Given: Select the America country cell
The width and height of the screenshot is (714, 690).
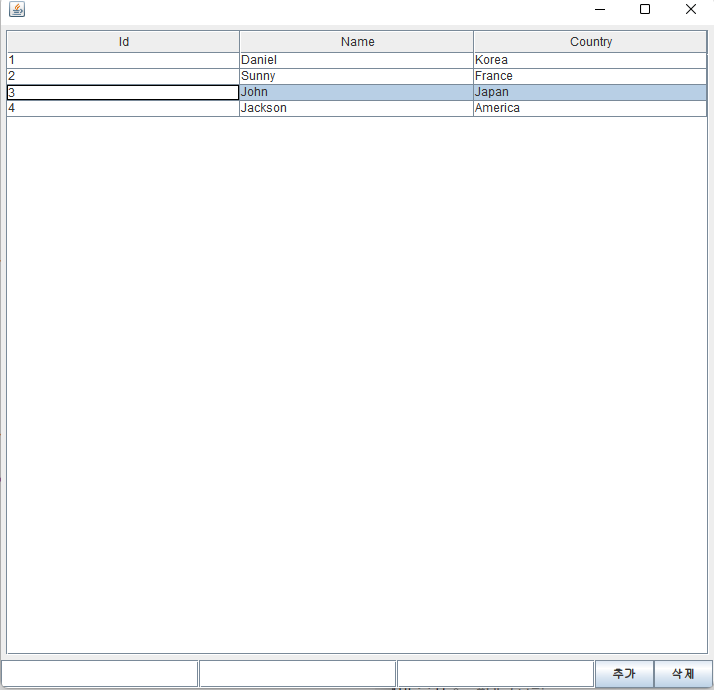Looking at the screenshot, I should pyautogui.click(x=590, y=108).
